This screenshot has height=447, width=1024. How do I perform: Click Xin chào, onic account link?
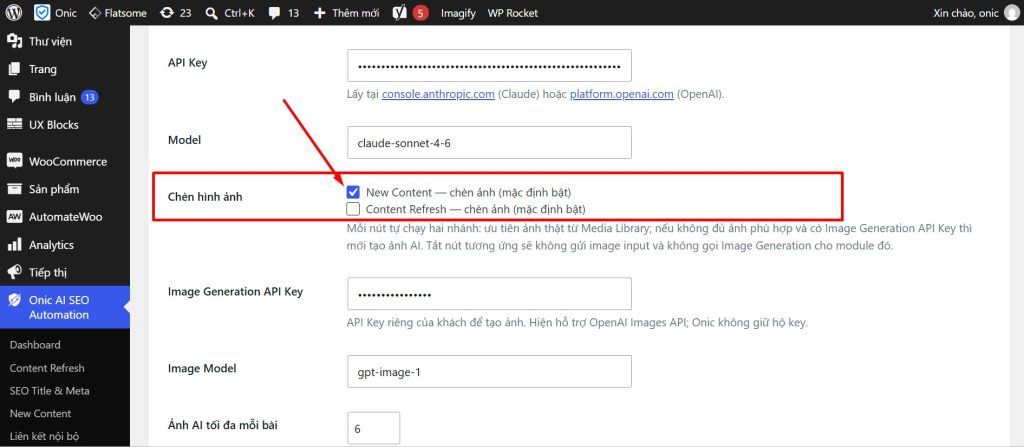pyautogui.click(x=966, y=12)
